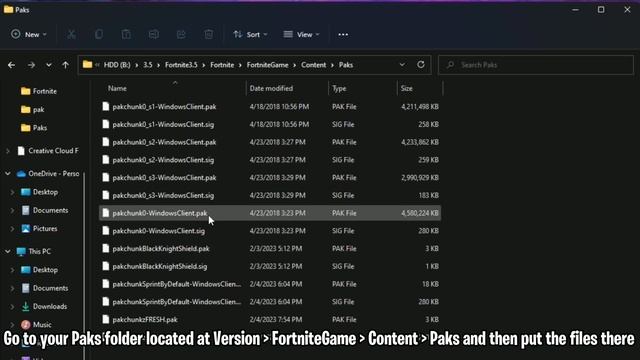Select pakchunkSprintByDefault PAK File row
The image size is (640, 360).
coord(270,284)
